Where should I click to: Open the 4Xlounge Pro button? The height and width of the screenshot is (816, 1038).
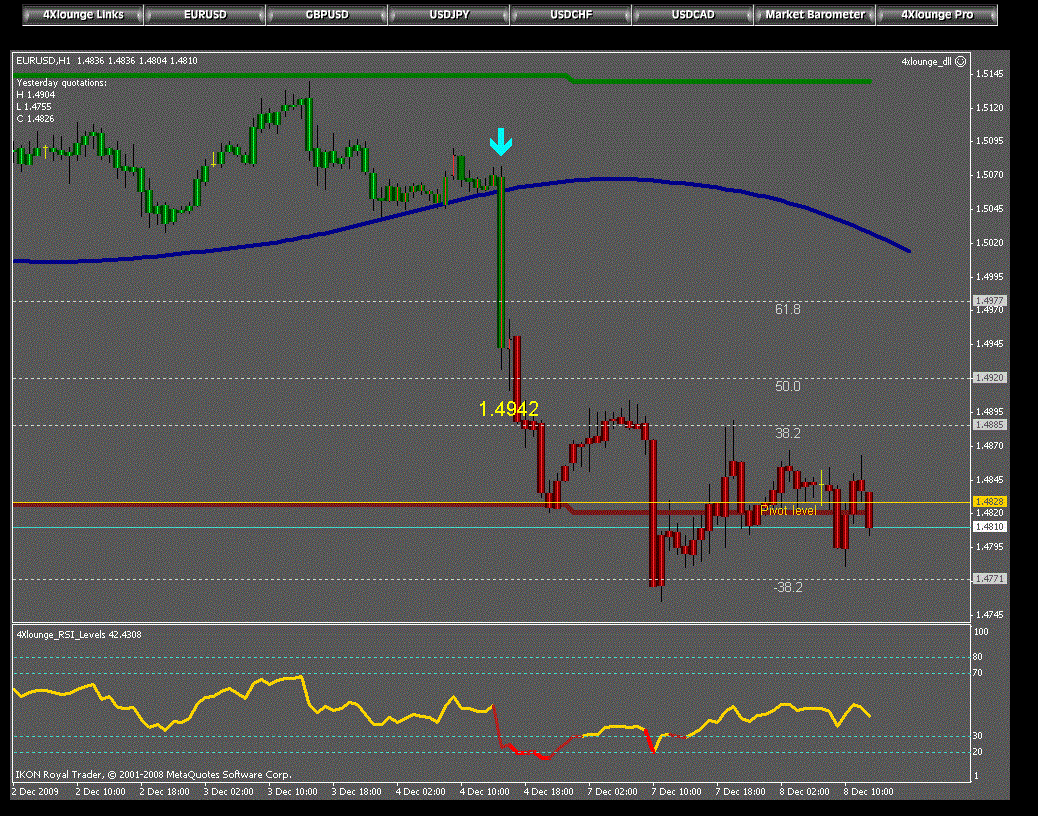pyautogui.click(x=937, y=15)
